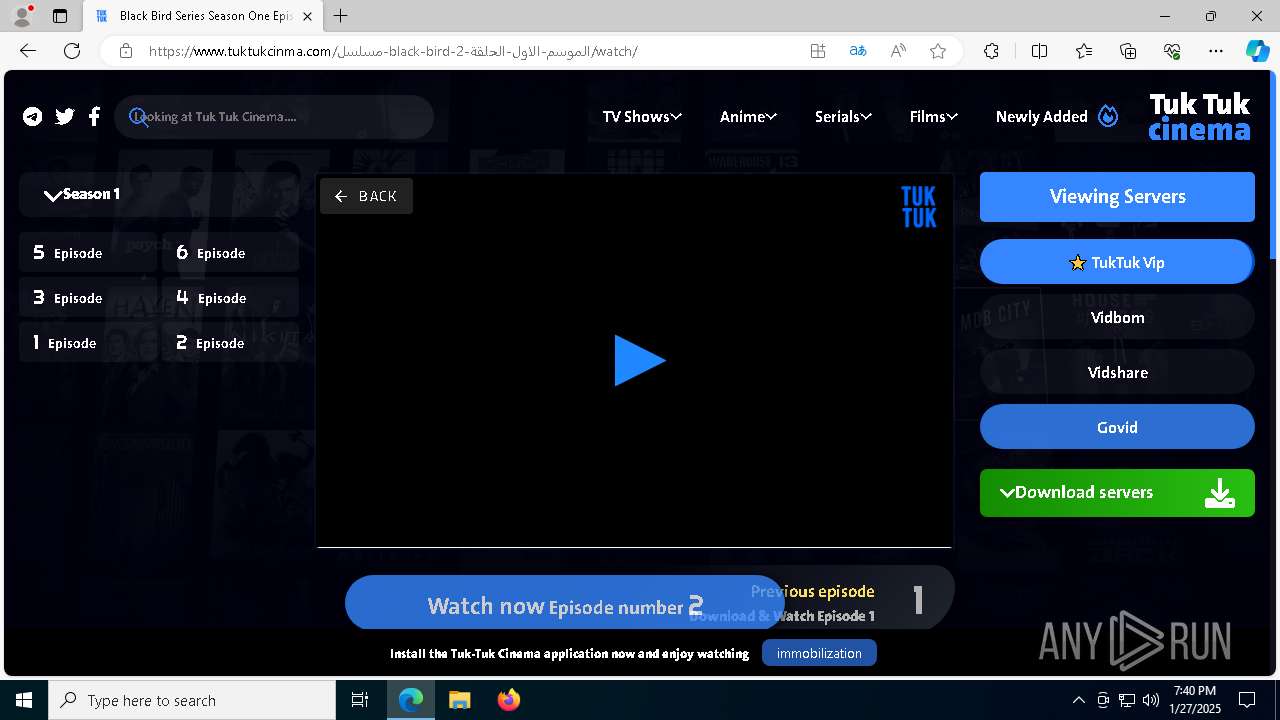Focus the Tuk Tuk Cinema search field
Viewport: 1280px width, 720px height.
point(274,117)
